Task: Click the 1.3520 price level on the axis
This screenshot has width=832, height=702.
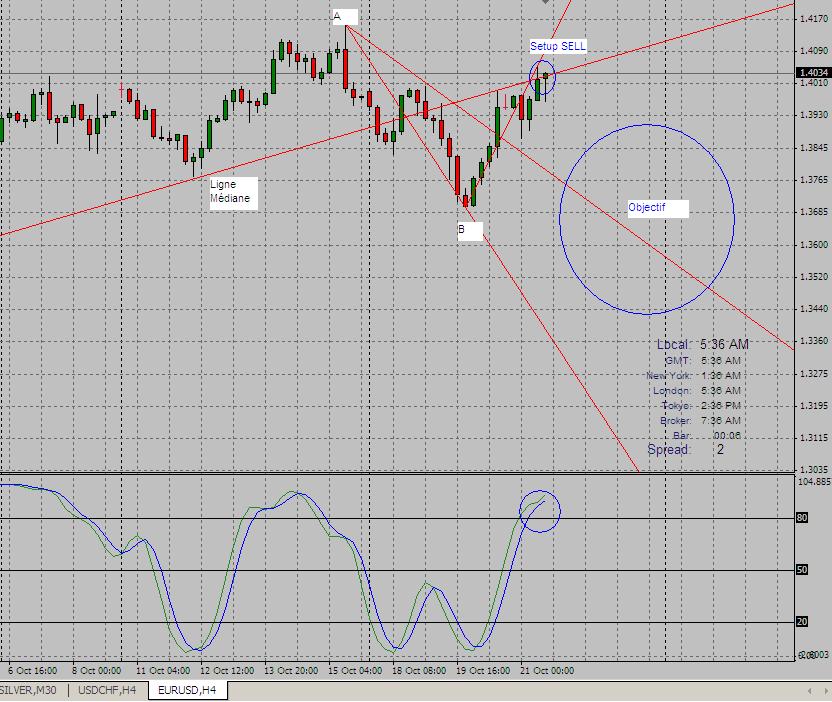Action: pyautogui.click(x=813, y=276)
